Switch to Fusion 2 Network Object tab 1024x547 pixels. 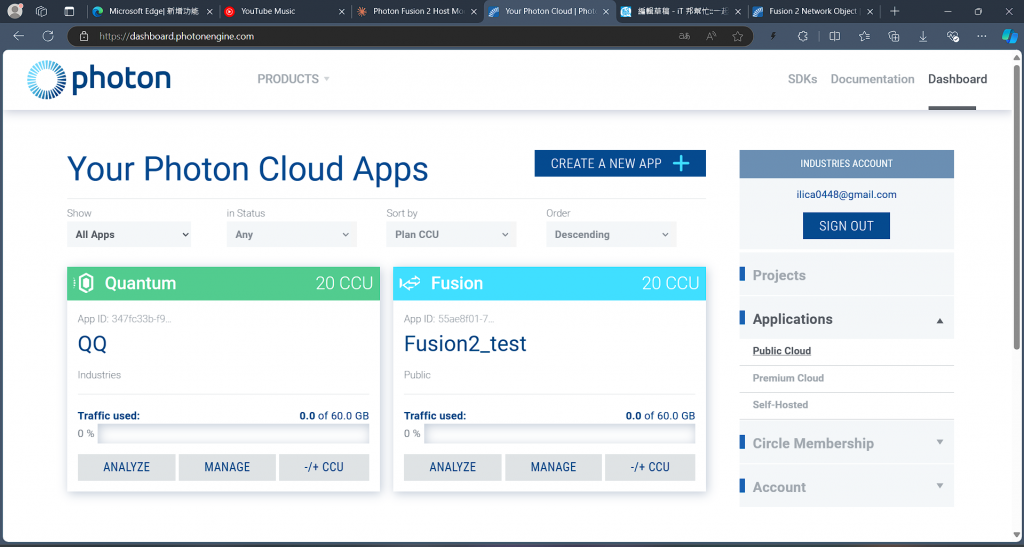(x=812, y=11)
